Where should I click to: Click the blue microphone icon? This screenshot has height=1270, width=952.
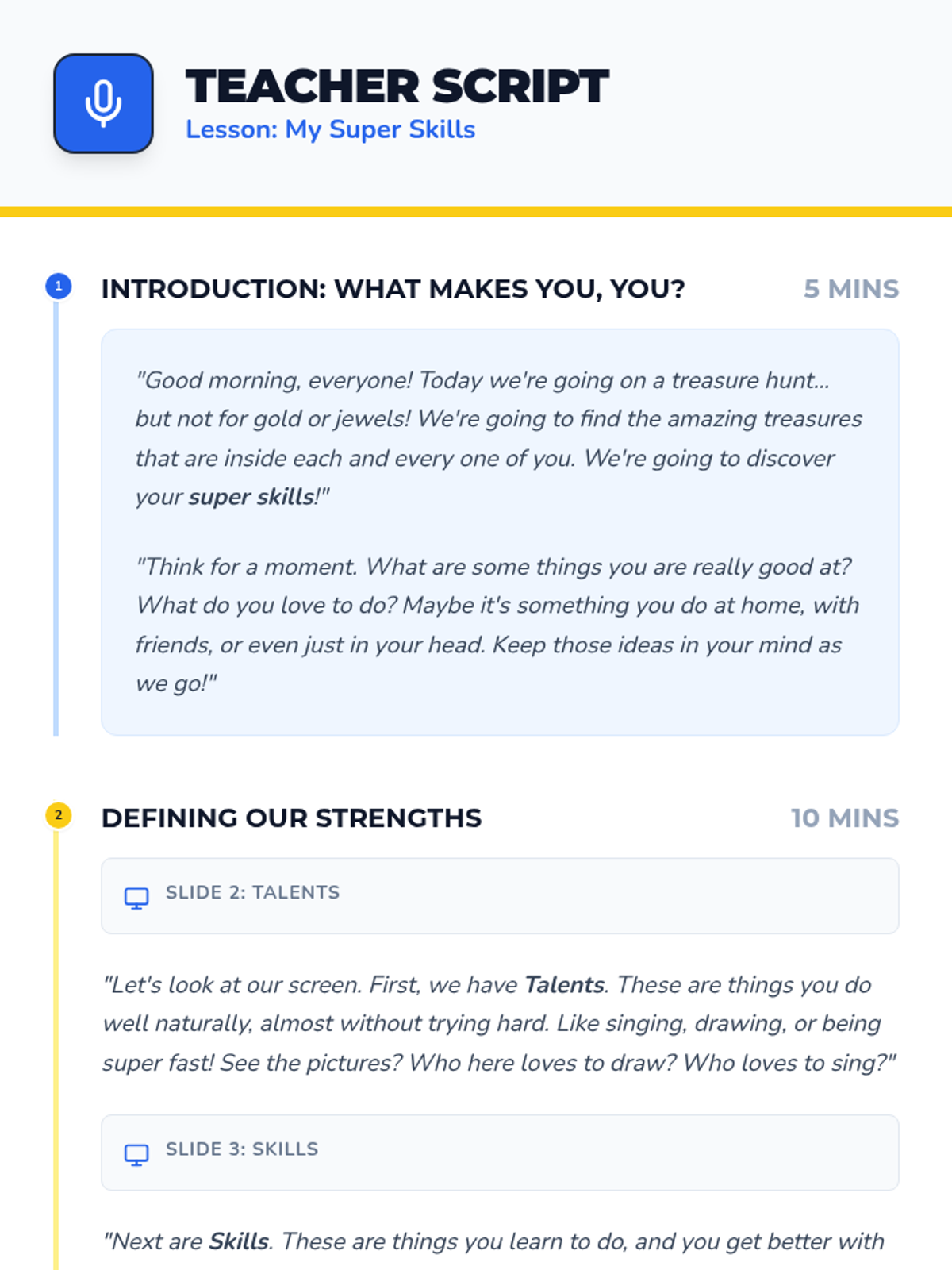103,104
